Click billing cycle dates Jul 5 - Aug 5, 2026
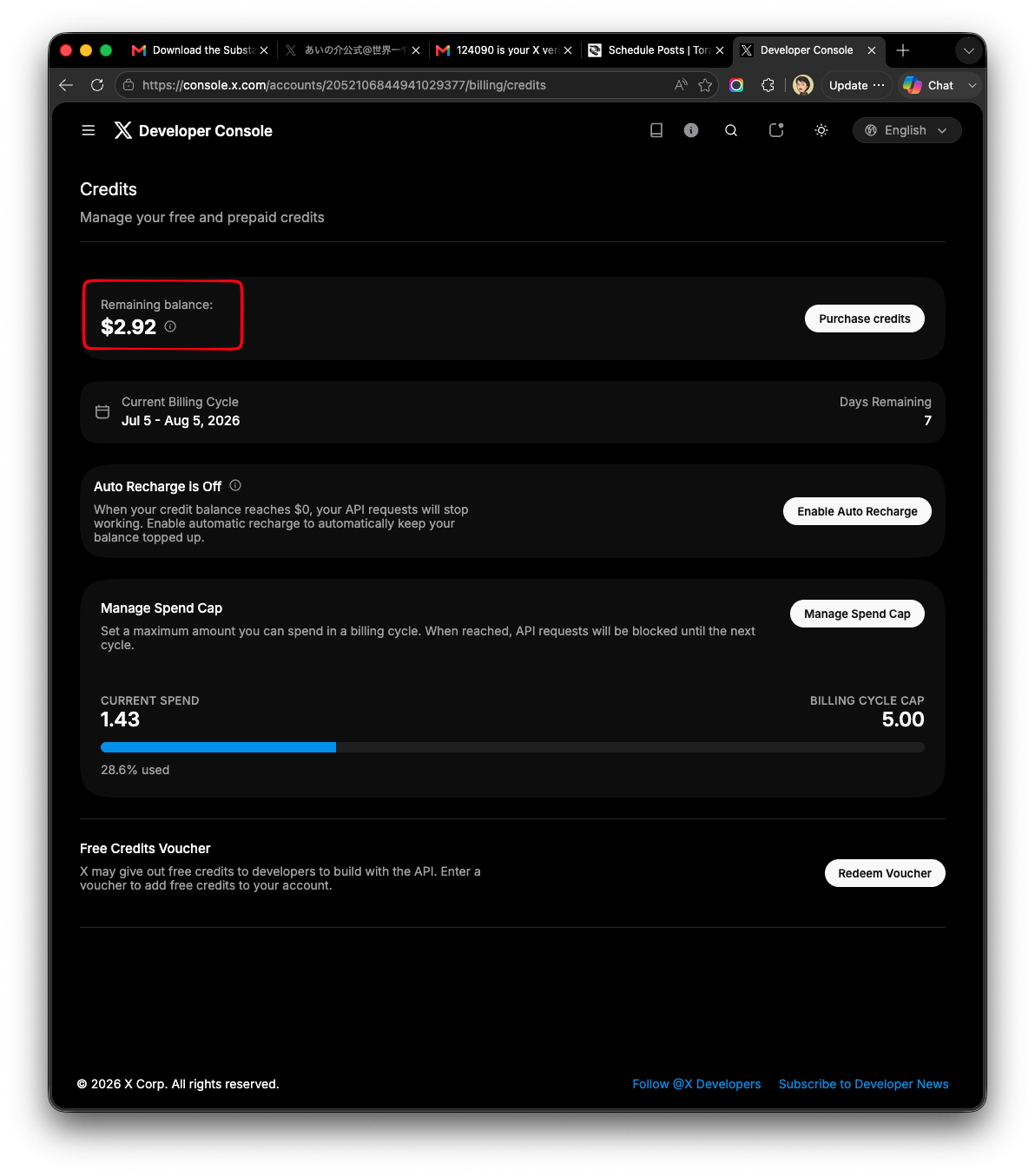1035x1176 pixels. (181, 421)
